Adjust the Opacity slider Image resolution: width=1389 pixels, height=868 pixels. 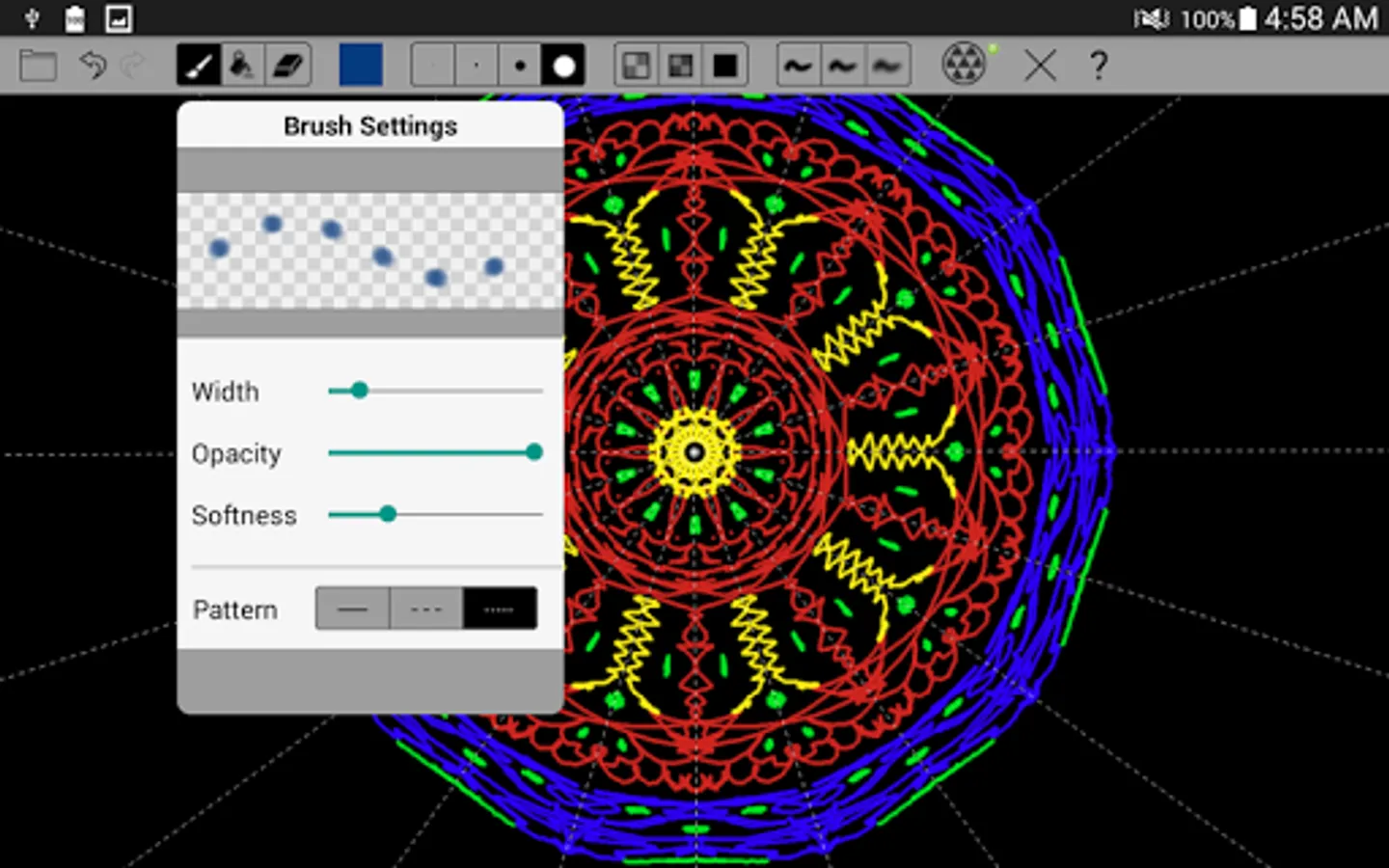pos(435,452)
